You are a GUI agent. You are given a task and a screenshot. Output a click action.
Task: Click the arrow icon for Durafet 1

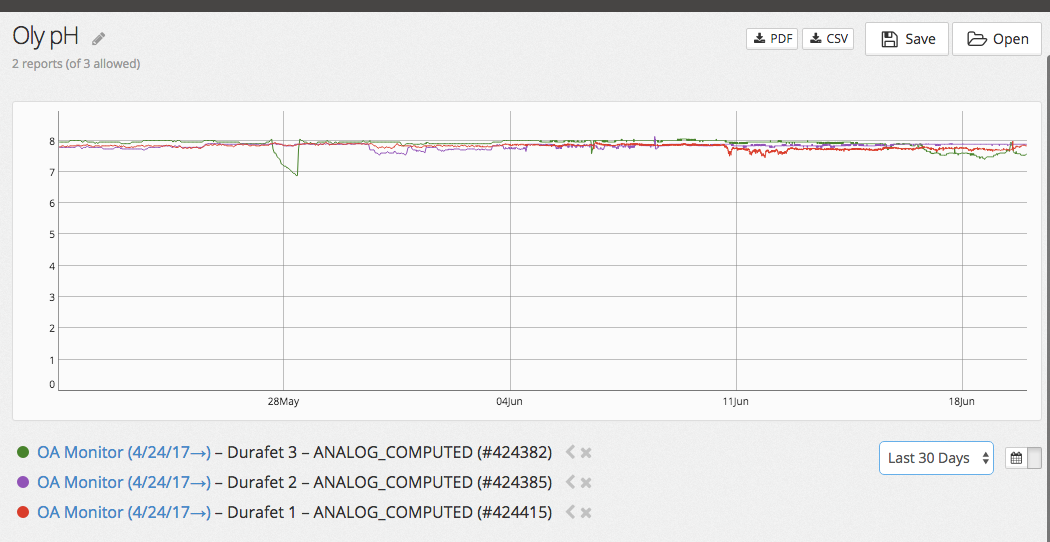[x=570, y=513]
